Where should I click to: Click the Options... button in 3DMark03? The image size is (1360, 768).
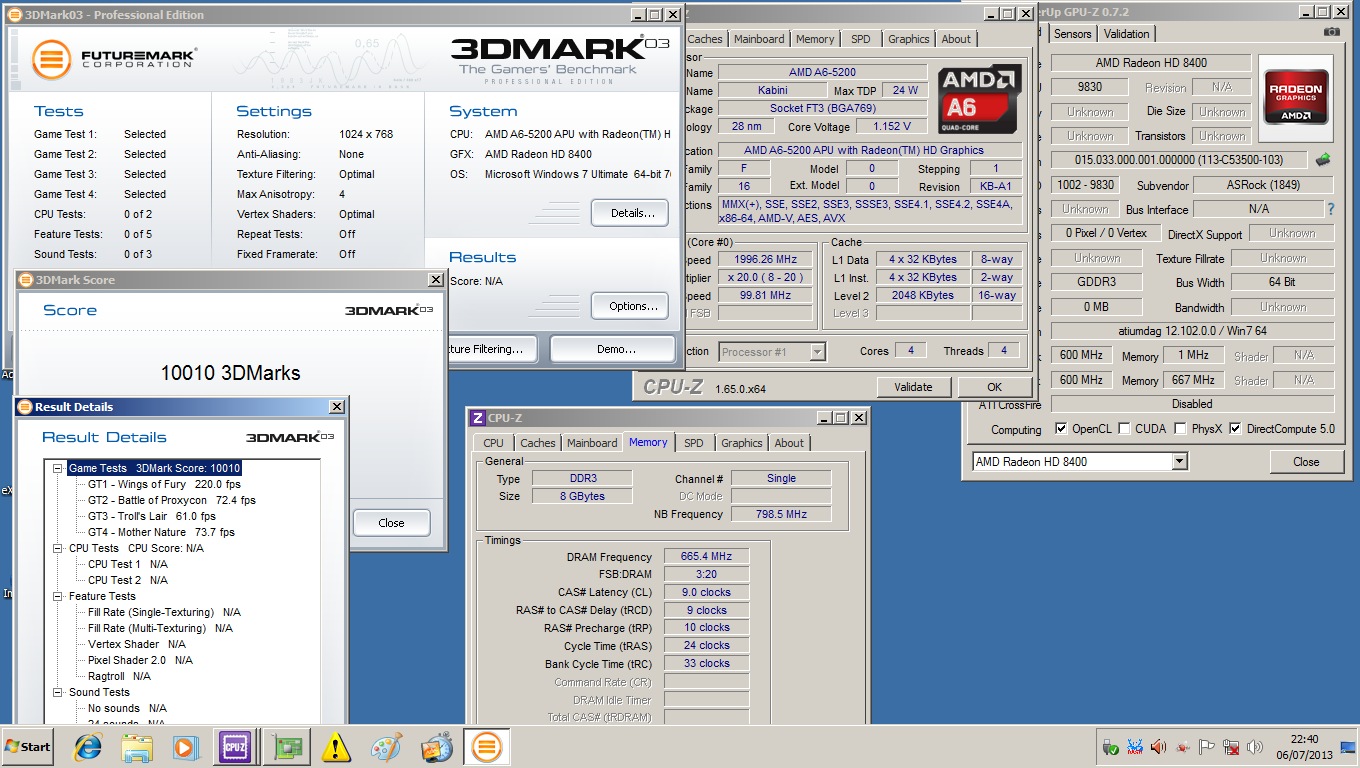630,306
